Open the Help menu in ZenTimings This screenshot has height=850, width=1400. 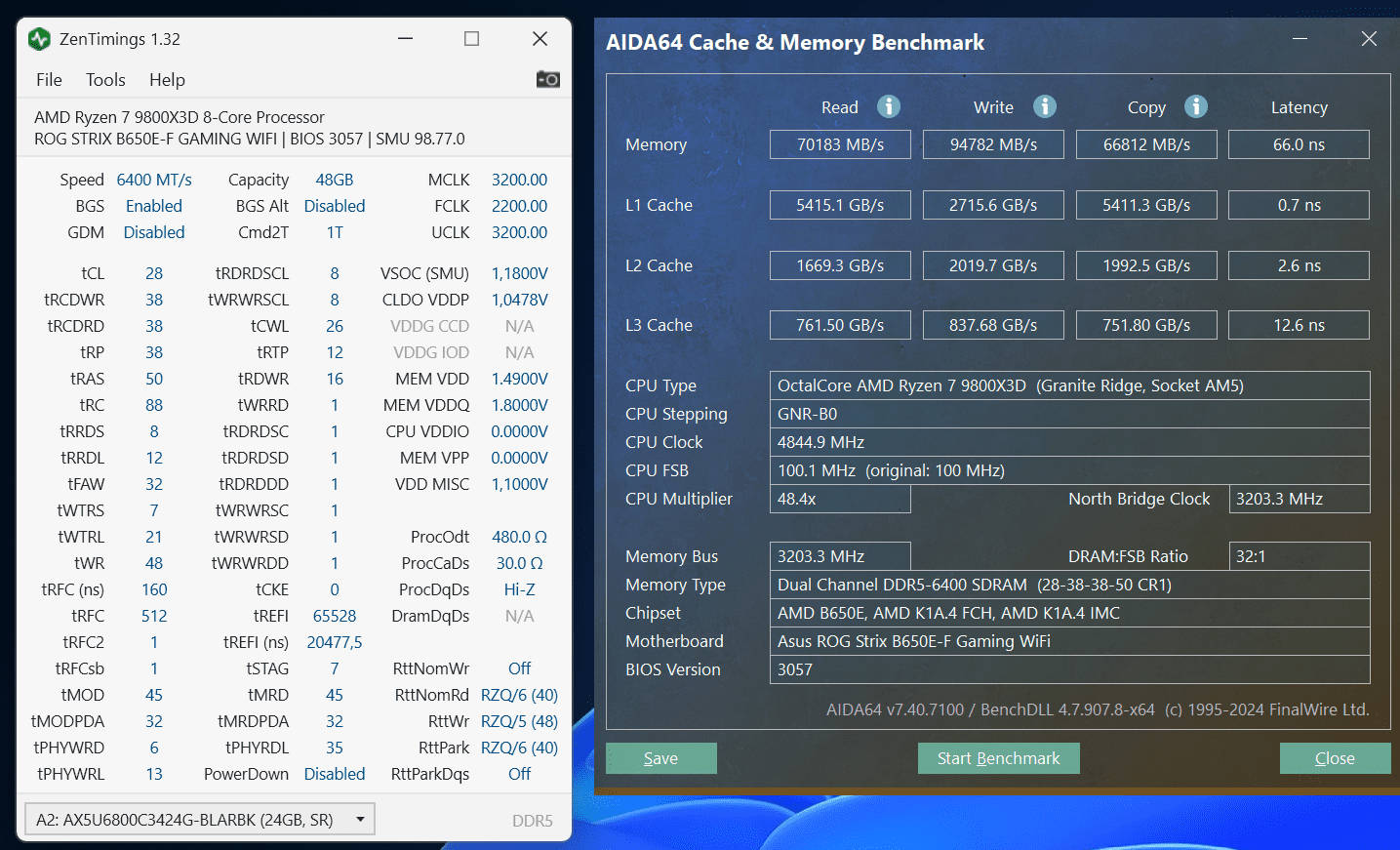pos(167,80)
